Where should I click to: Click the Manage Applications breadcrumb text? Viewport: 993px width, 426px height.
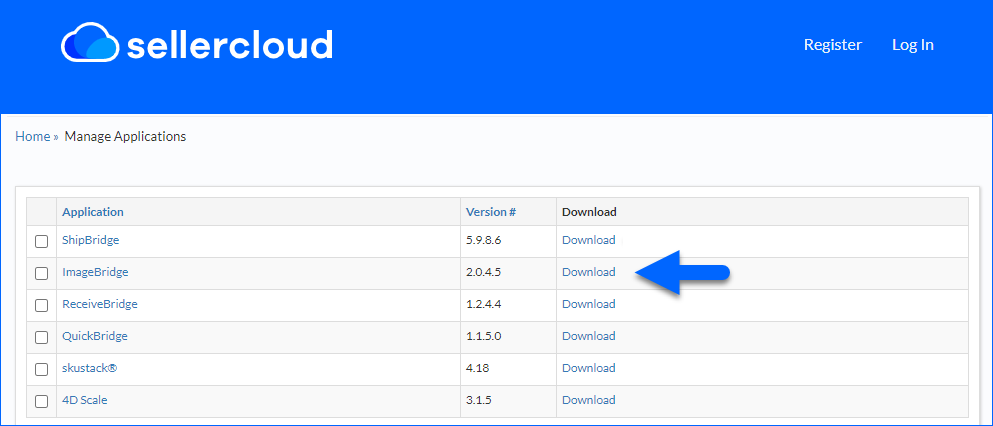125,136
